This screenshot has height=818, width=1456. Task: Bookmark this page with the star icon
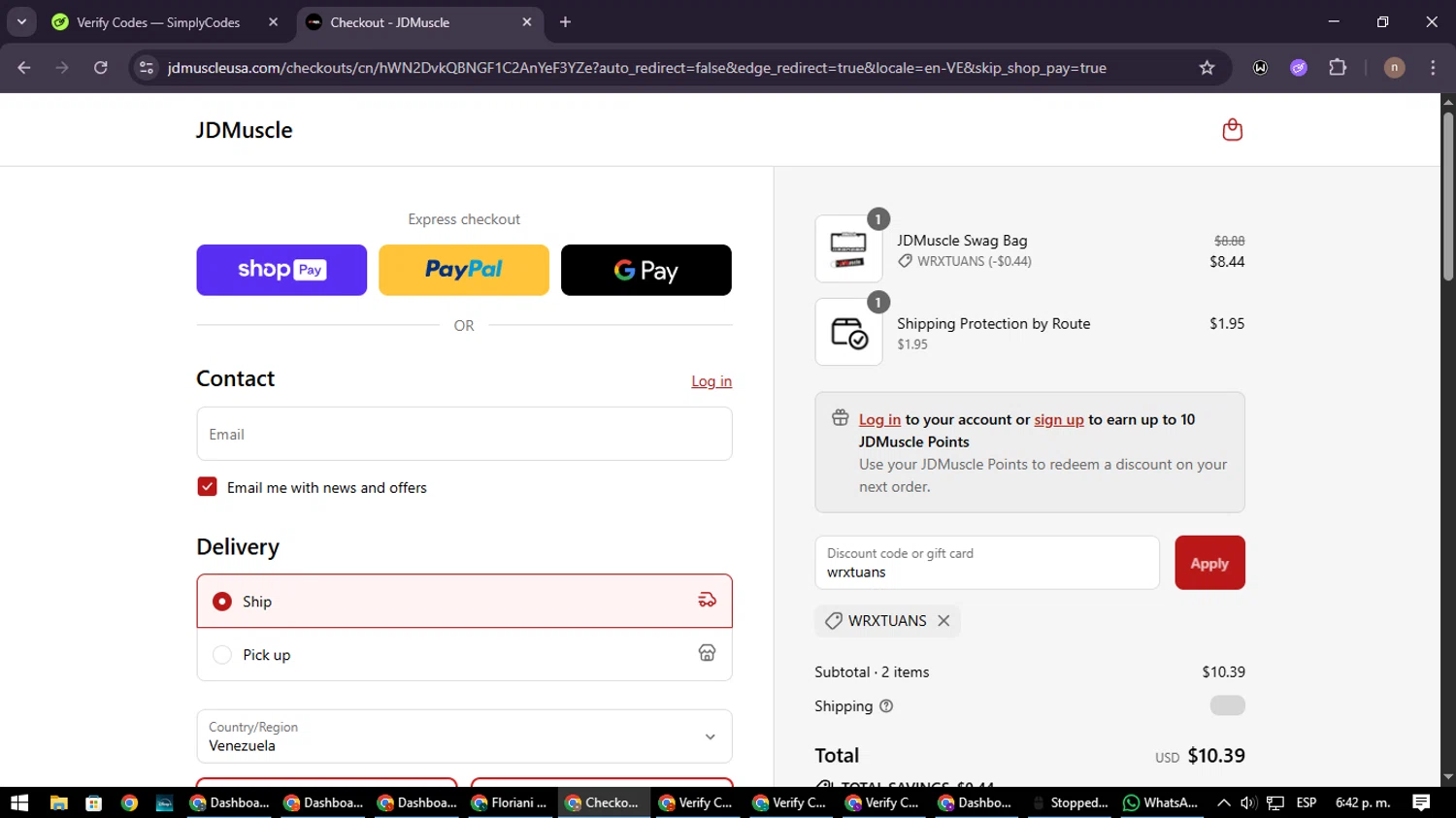(x=1207, y=68)
